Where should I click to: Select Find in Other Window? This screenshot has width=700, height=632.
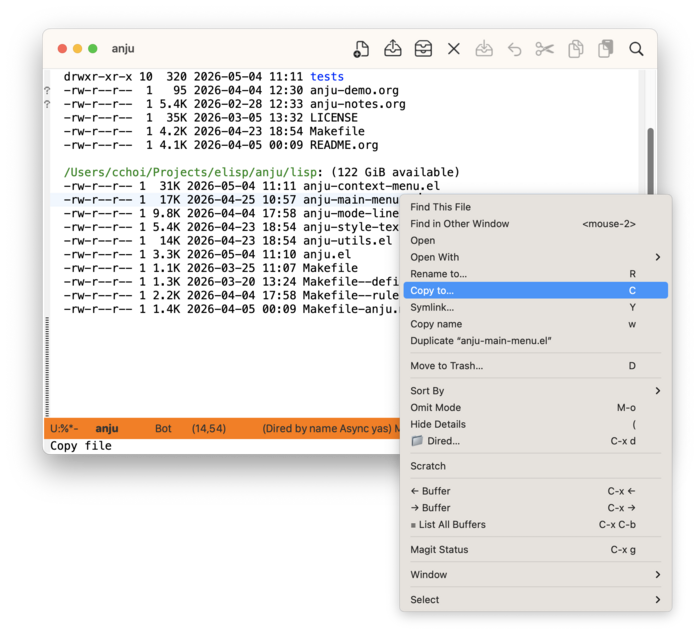click(536, 224)
